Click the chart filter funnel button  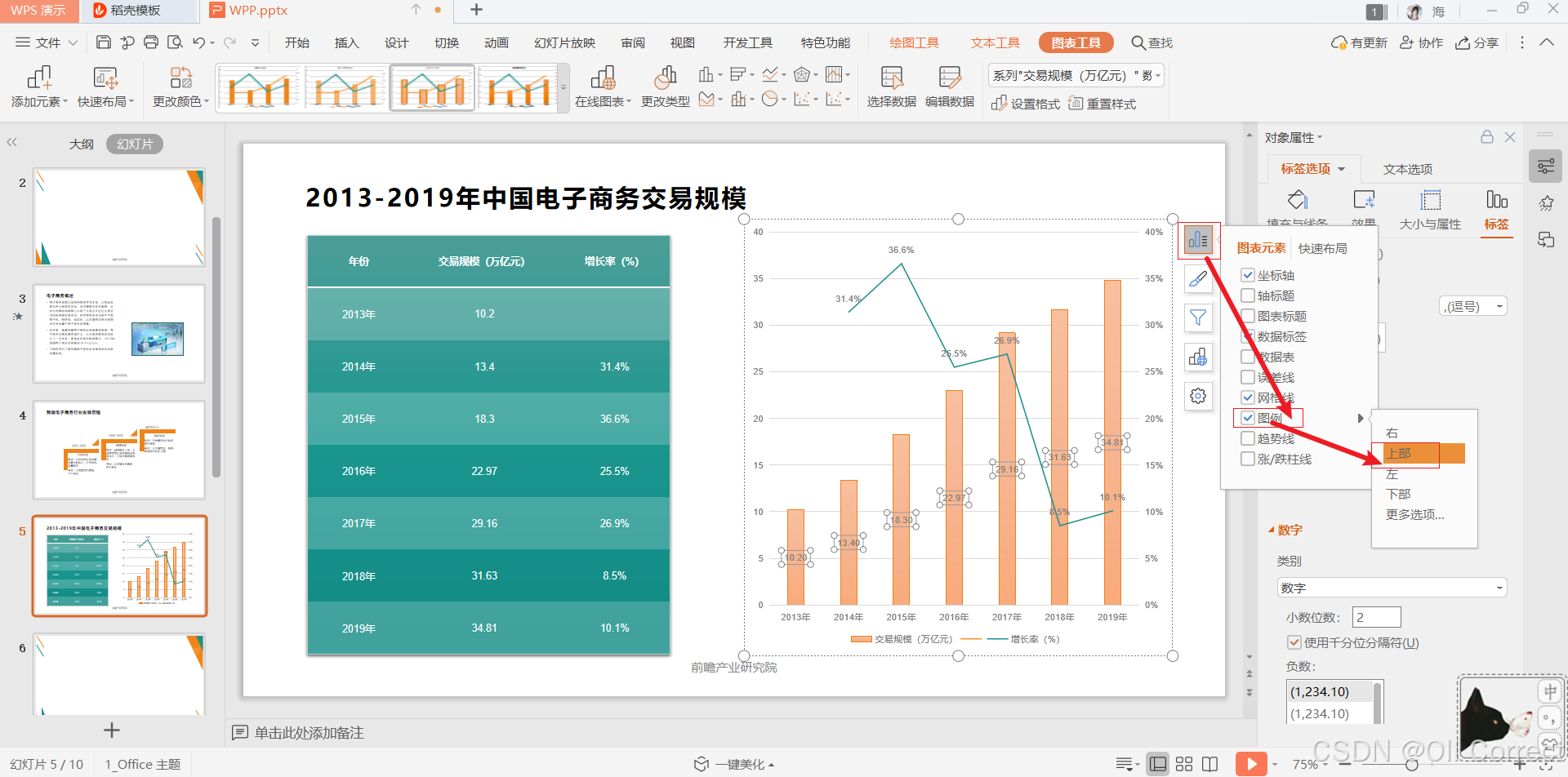coord(1198,317)
